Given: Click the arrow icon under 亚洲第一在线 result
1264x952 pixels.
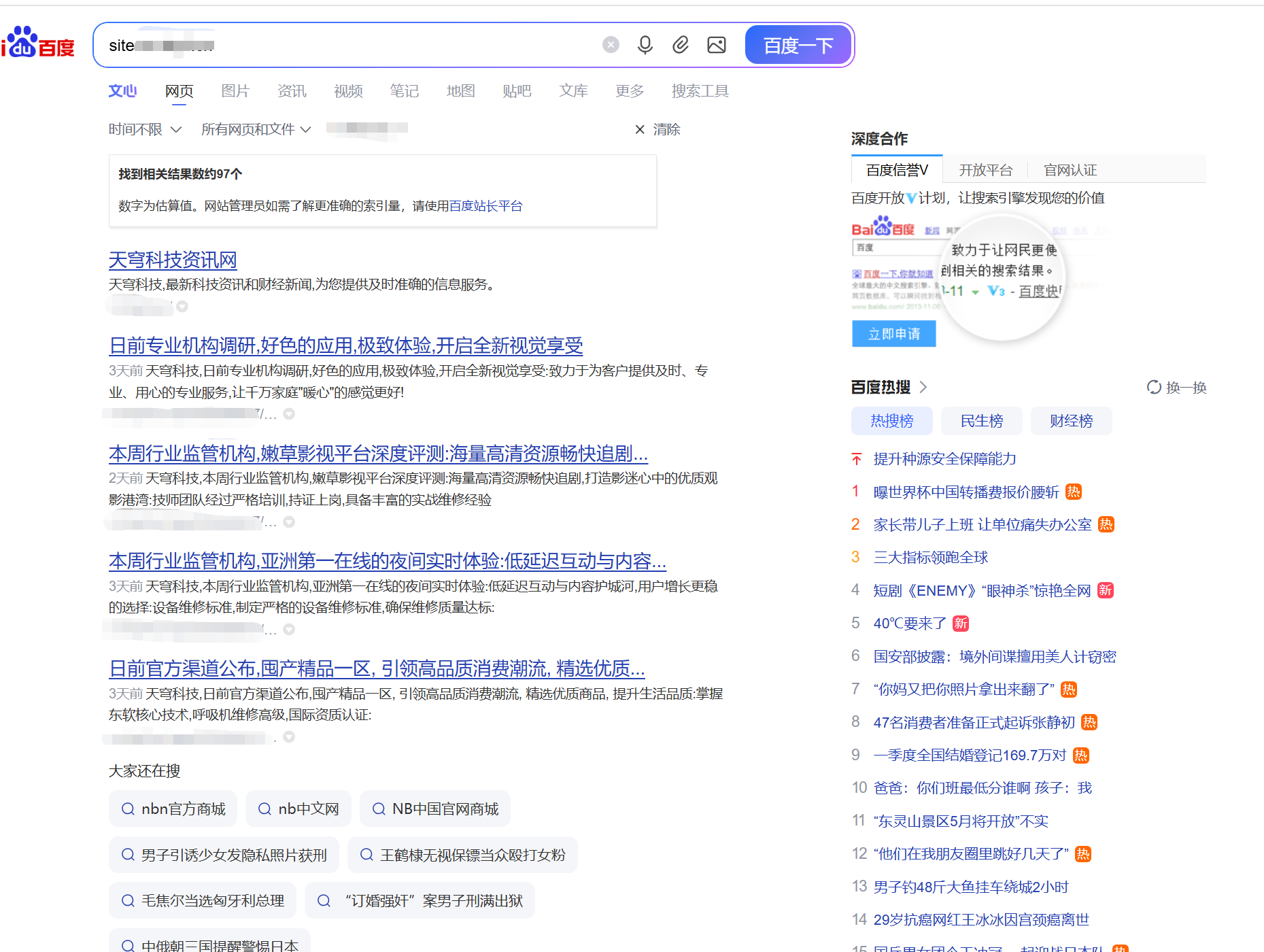Looking at the screenshot, I should click(x=289, y=630).
